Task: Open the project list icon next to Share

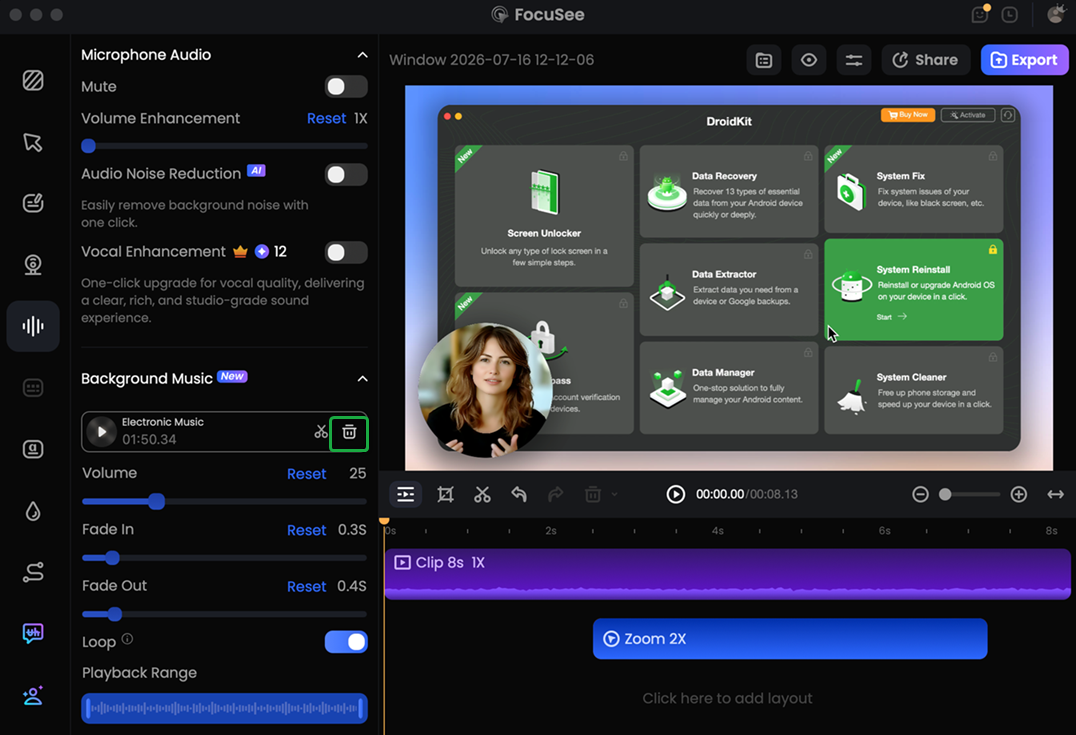Action: 764,60
